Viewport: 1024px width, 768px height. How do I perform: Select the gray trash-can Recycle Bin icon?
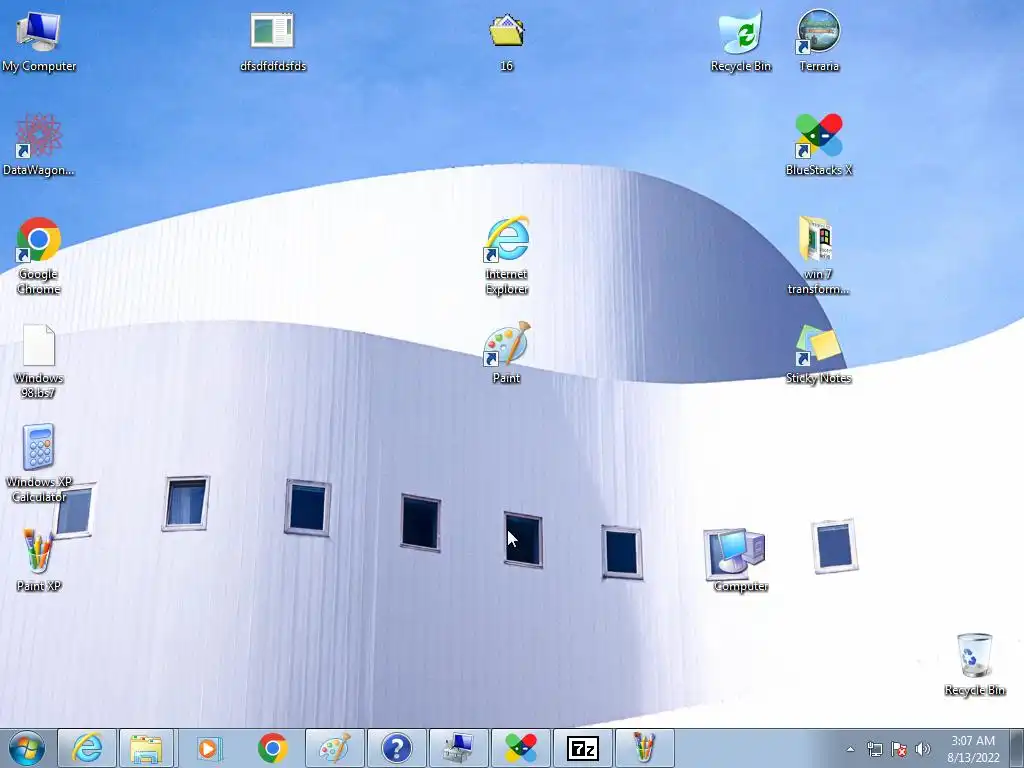tap(974, 664)
